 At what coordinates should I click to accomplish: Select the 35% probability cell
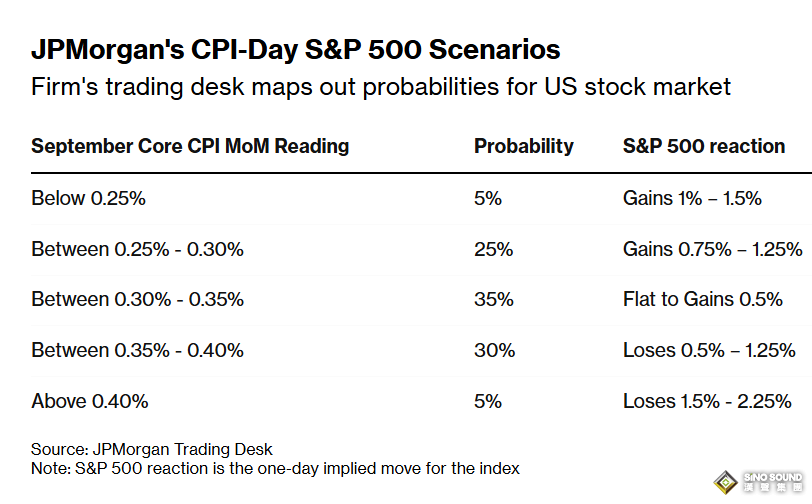[x=494, y=299]
